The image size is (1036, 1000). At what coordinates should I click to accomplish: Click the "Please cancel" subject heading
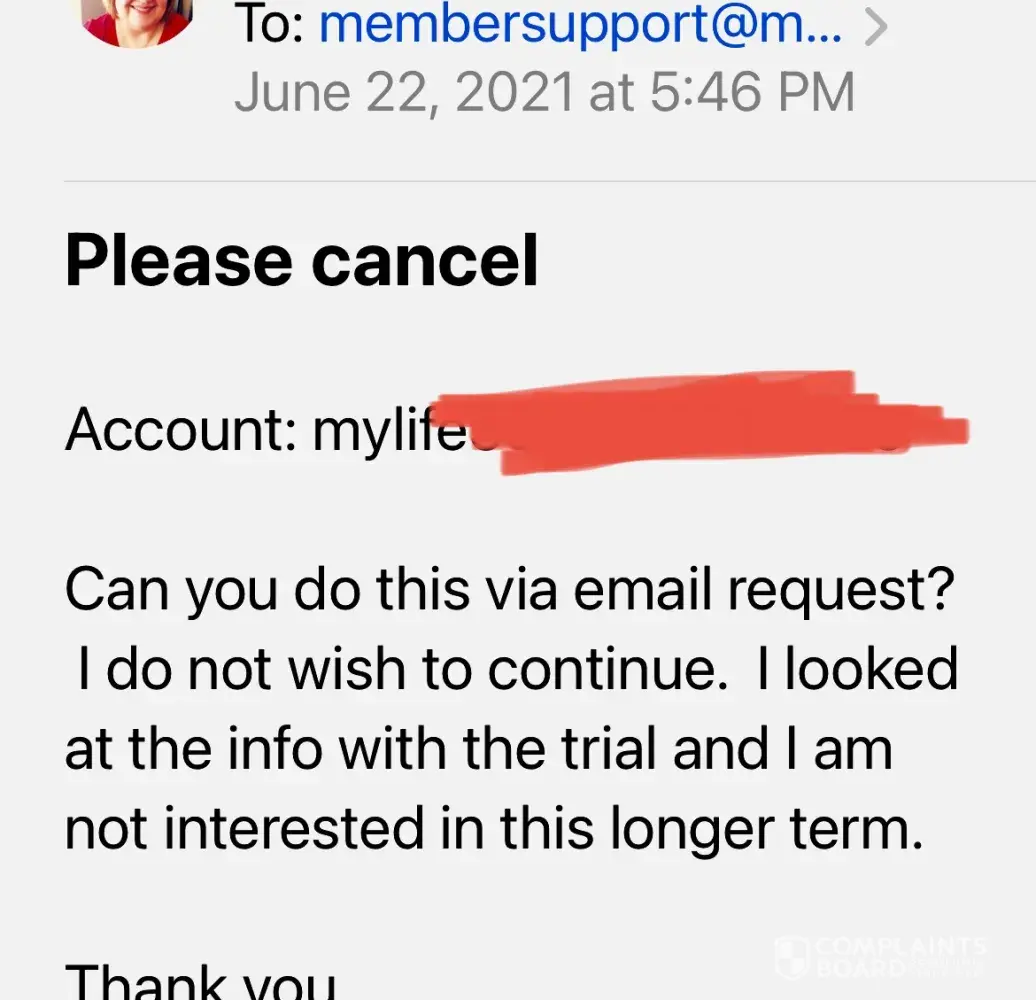[x=301, y=259]
